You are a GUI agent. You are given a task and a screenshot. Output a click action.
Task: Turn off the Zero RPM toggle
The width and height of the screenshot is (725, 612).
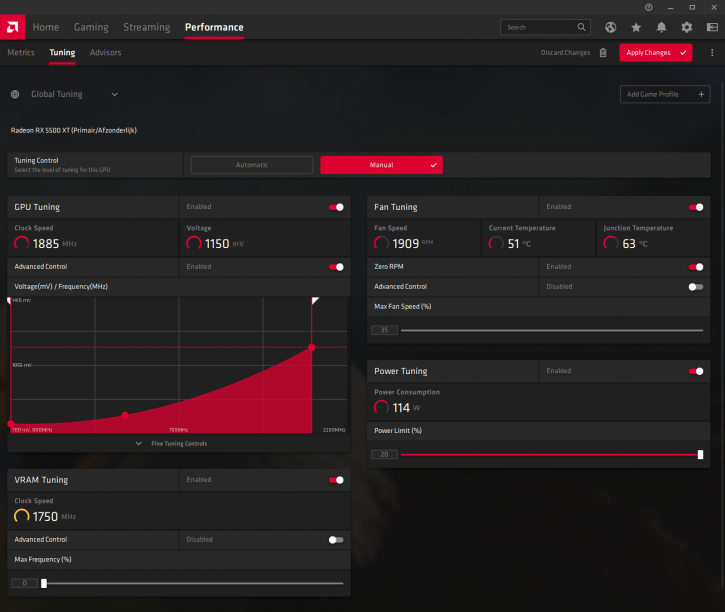tap(696, 267)
